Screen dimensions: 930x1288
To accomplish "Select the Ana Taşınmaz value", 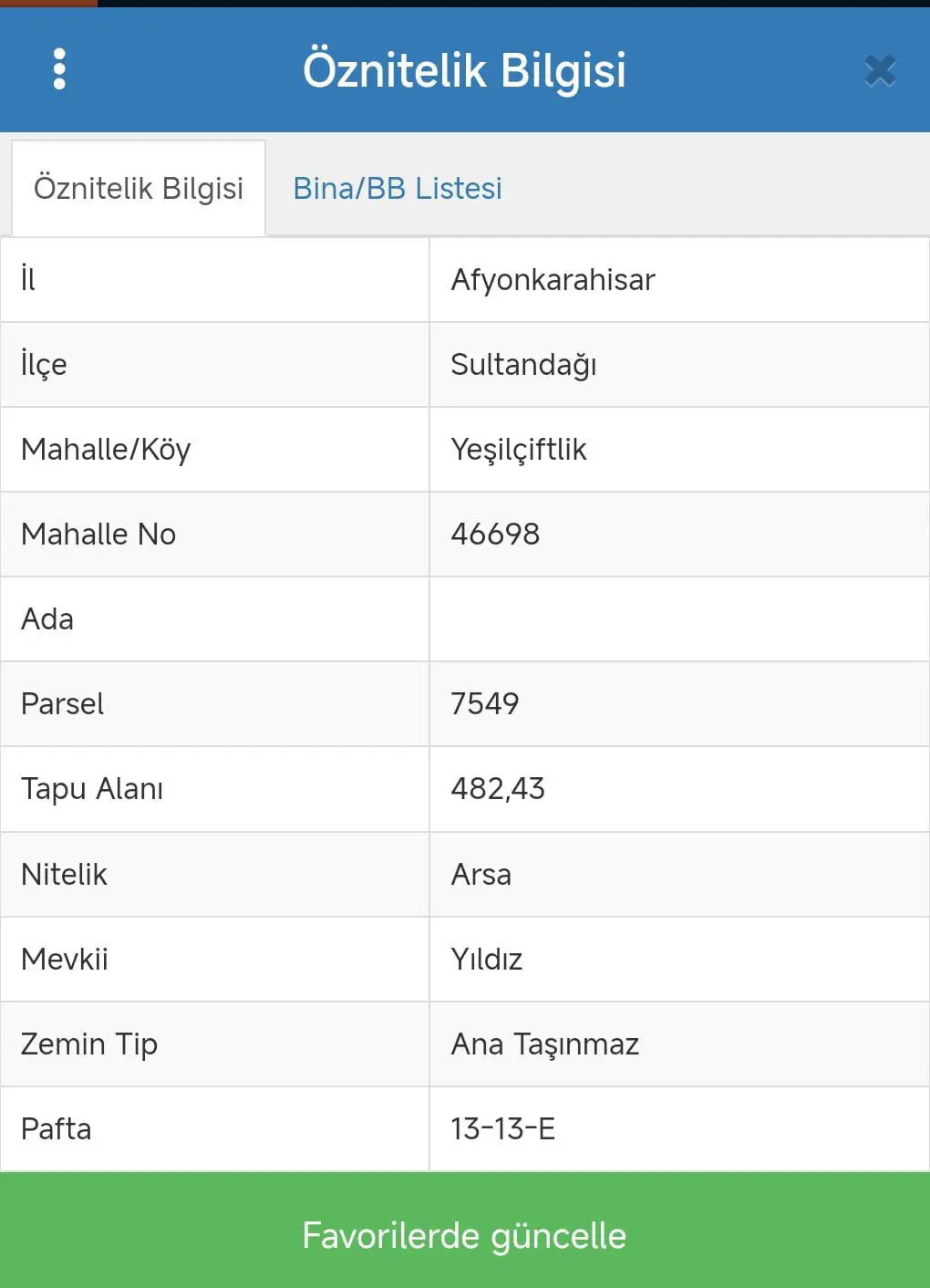I will [x=545, y=1044].
